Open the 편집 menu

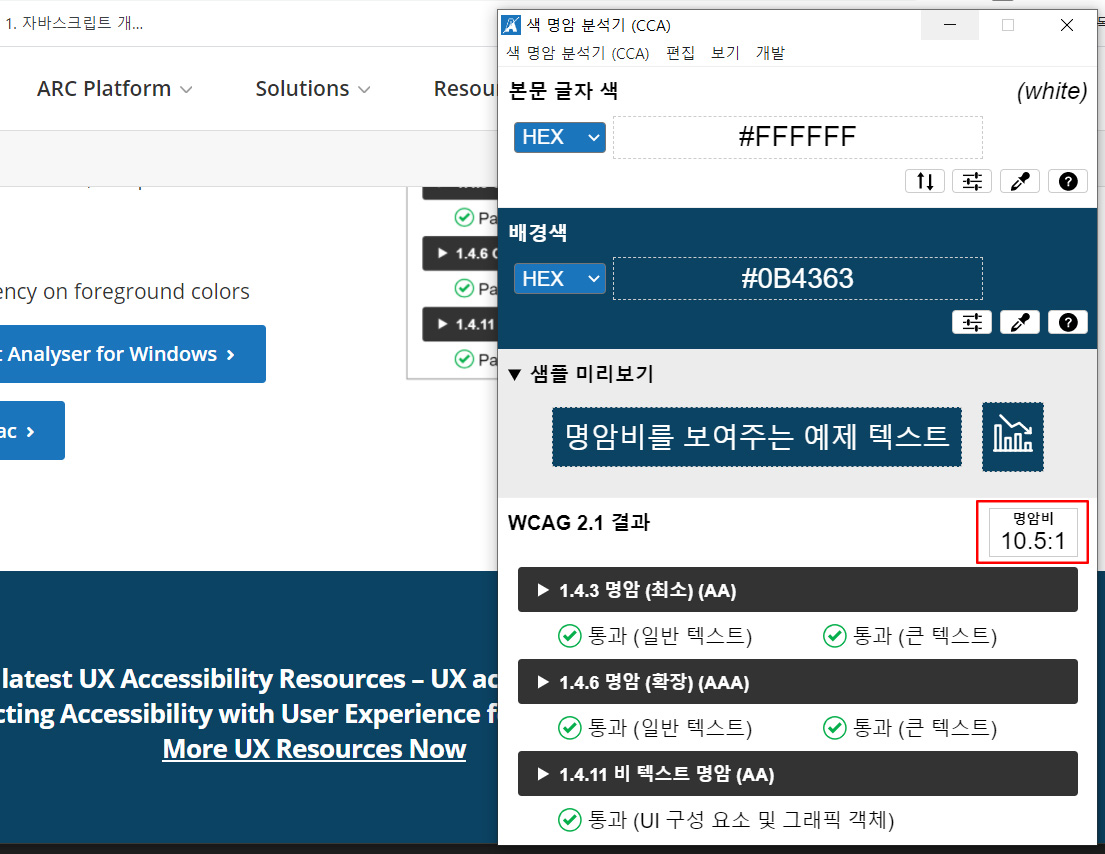coord(680,53)
